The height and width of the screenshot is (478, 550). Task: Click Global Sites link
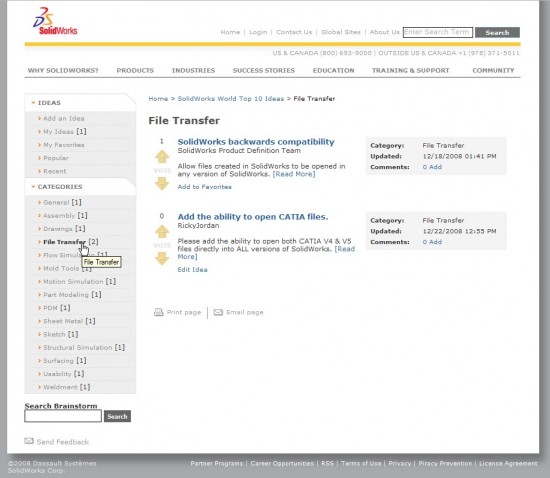(x=341, y=32)
